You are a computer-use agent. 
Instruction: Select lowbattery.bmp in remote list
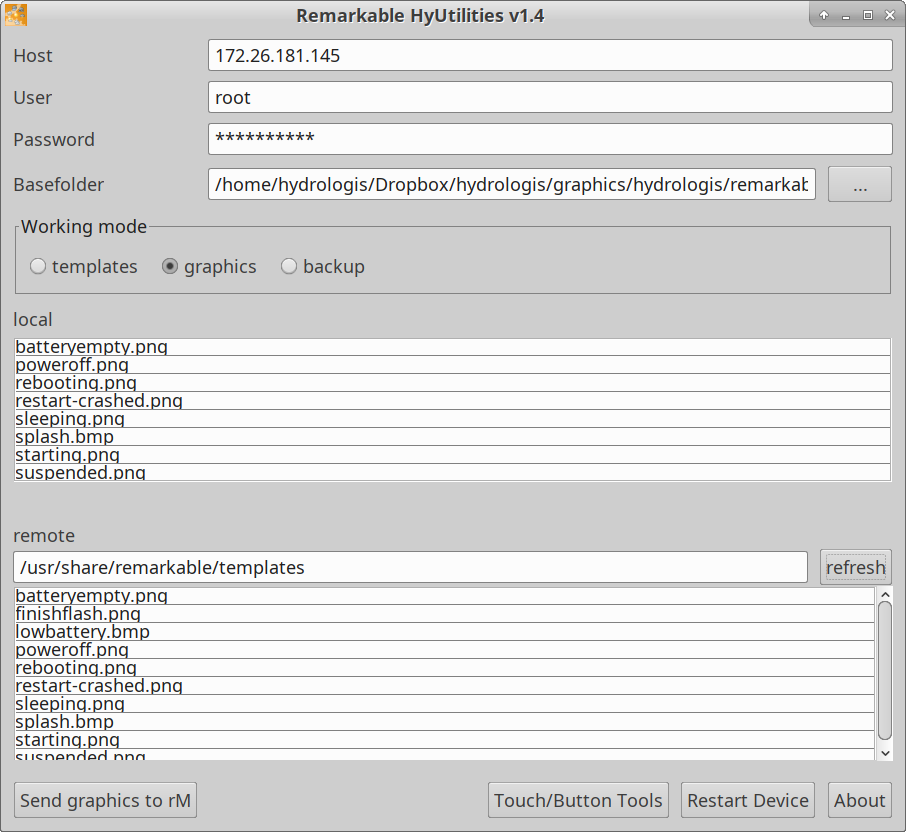click(x=444, y=632)
